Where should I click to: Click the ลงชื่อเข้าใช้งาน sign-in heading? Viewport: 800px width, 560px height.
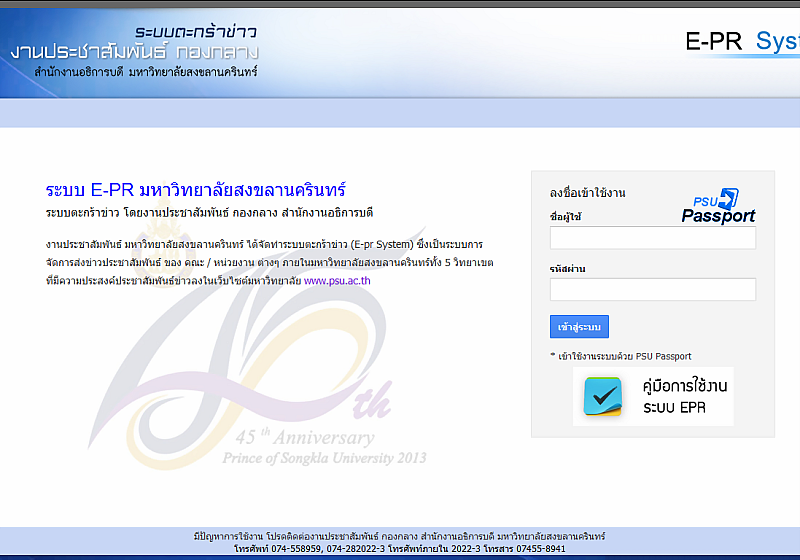point(587,193)
